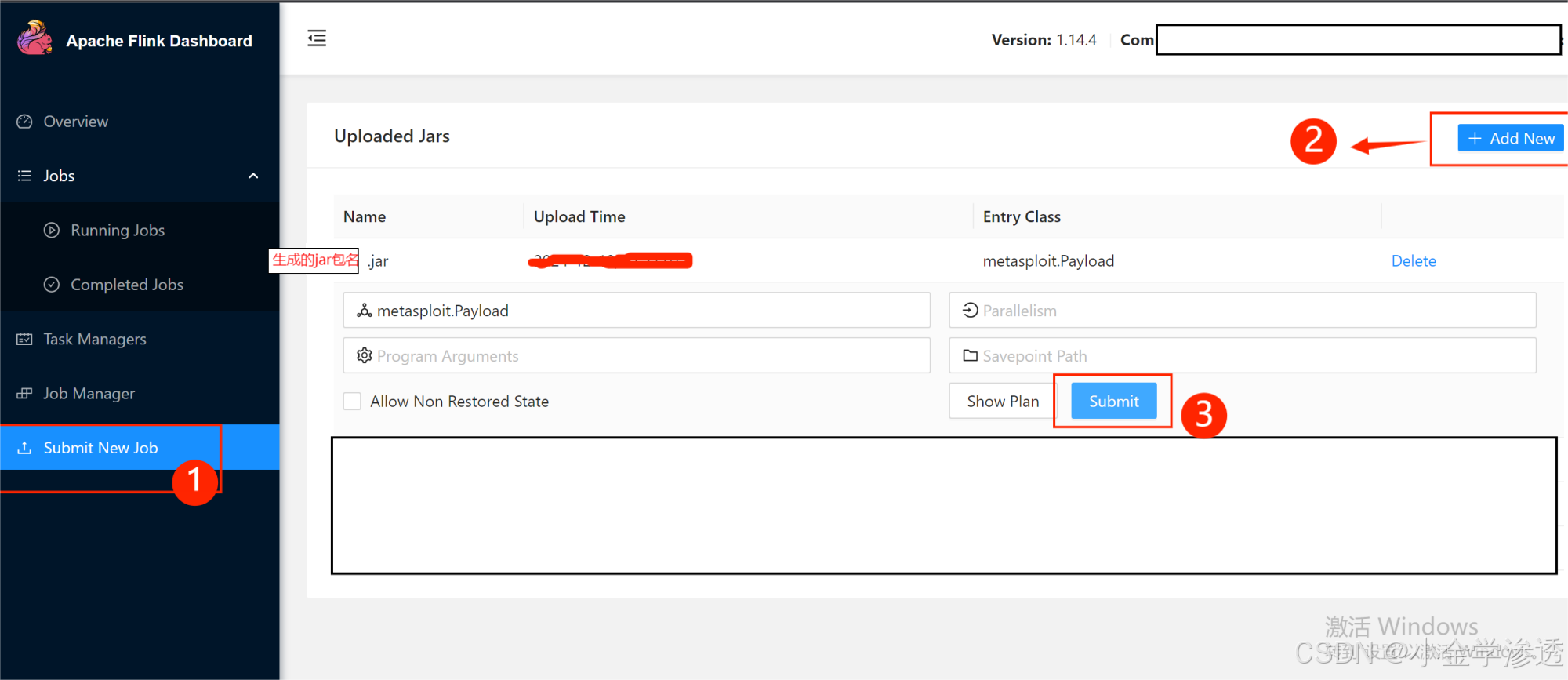This screenshot has height=680, width=1568.
Task: Focus the Program Arguments input field
Action: pos(637,355)
